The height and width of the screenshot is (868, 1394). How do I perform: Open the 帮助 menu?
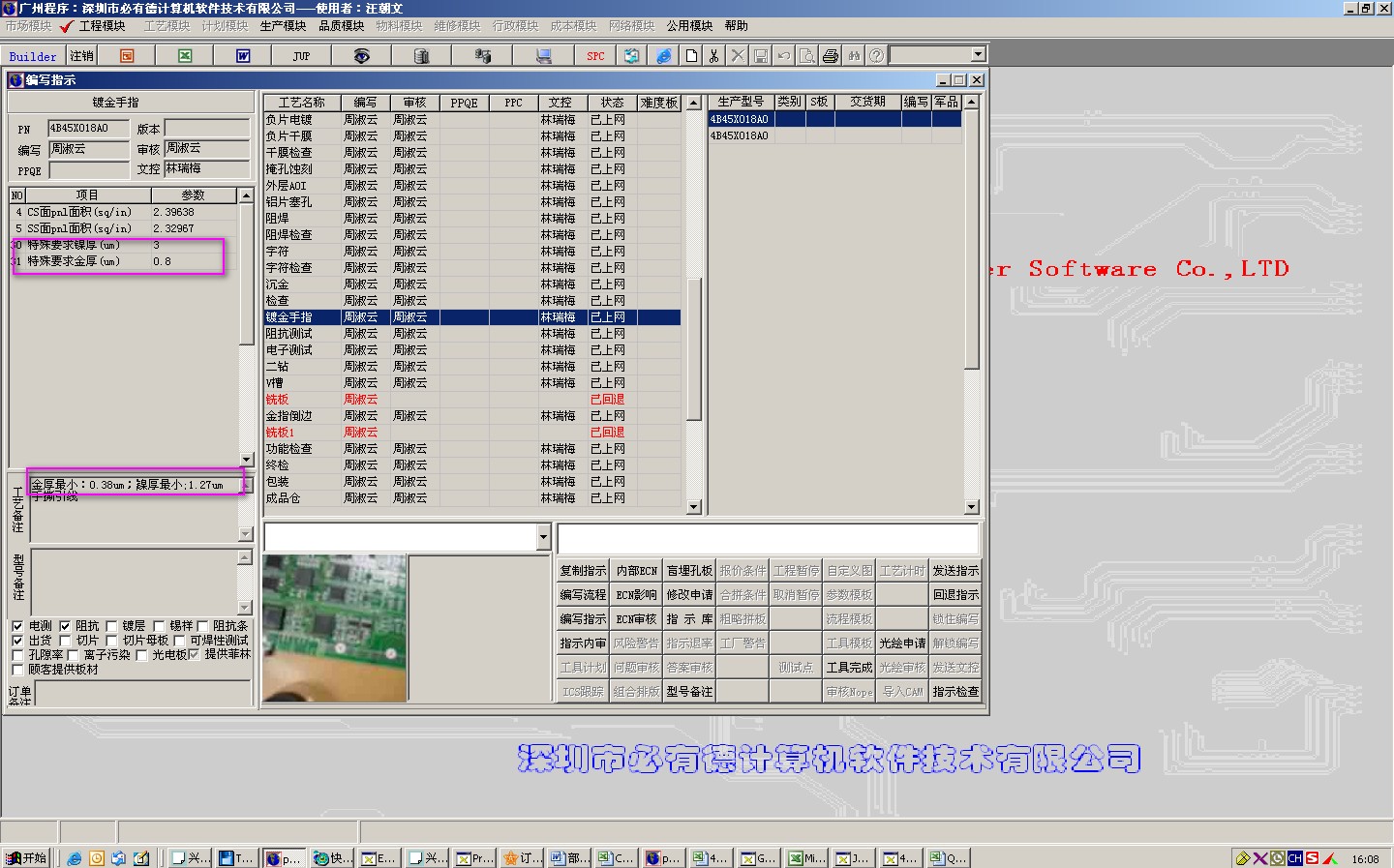pos(737,26)
